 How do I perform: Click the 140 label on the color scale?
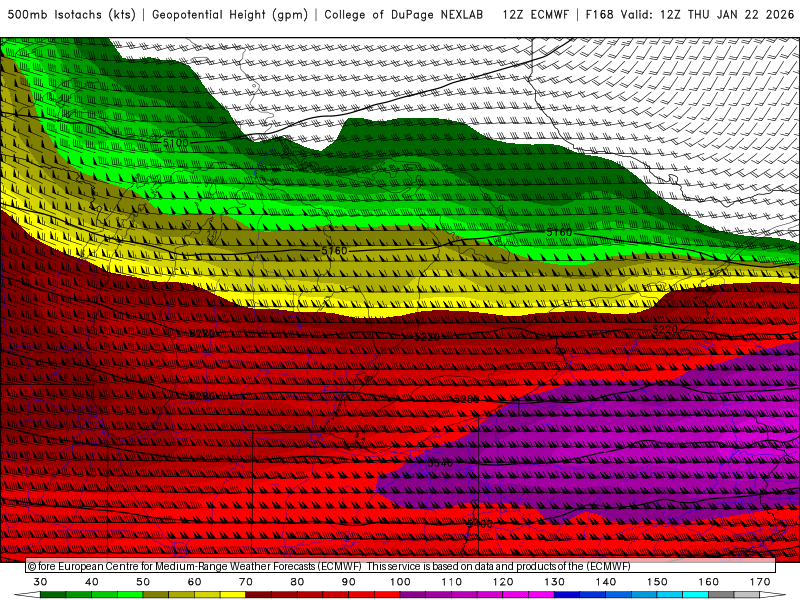click(x=606, y=582)
